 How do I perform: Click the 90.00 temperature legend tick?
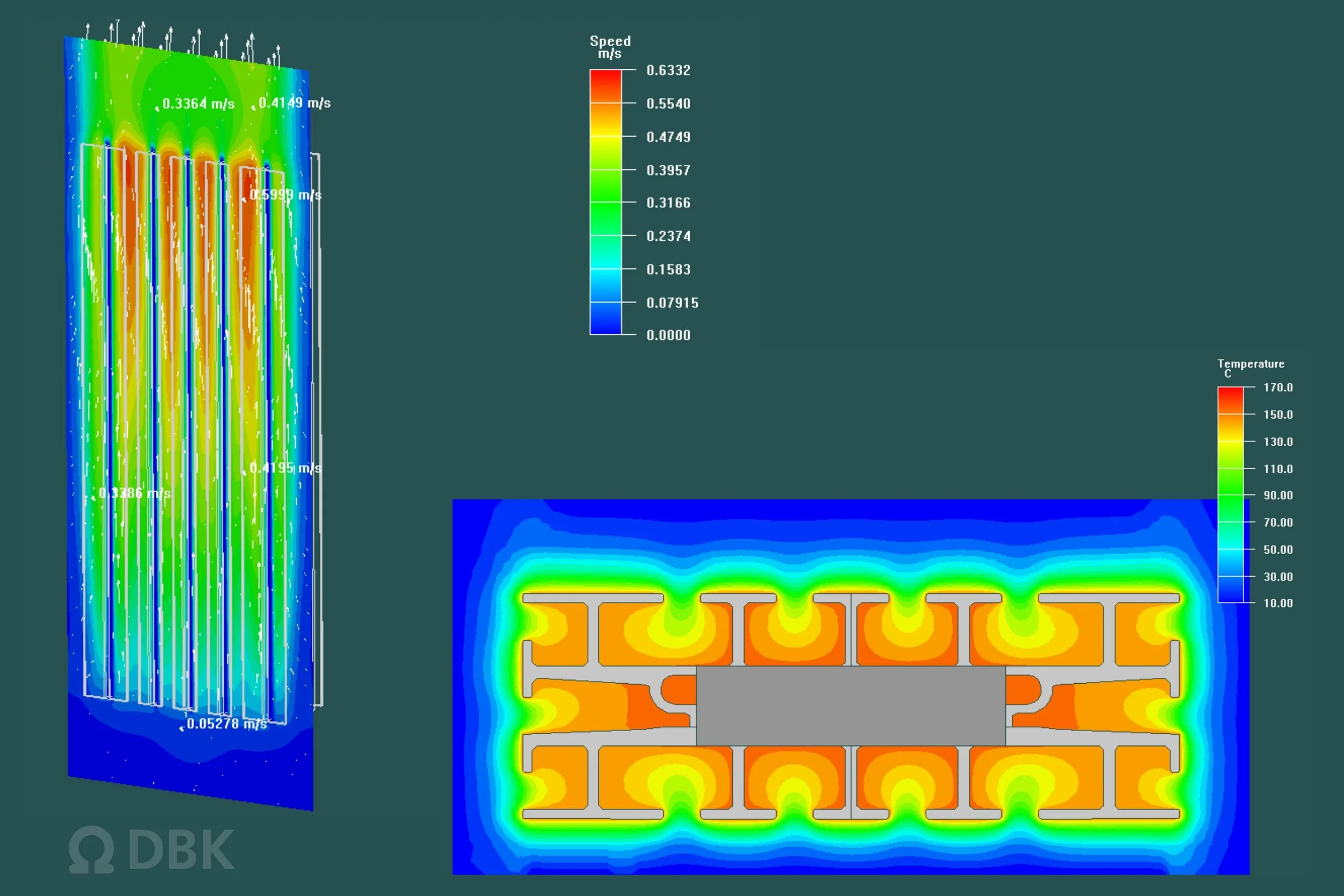[1278, 496]
